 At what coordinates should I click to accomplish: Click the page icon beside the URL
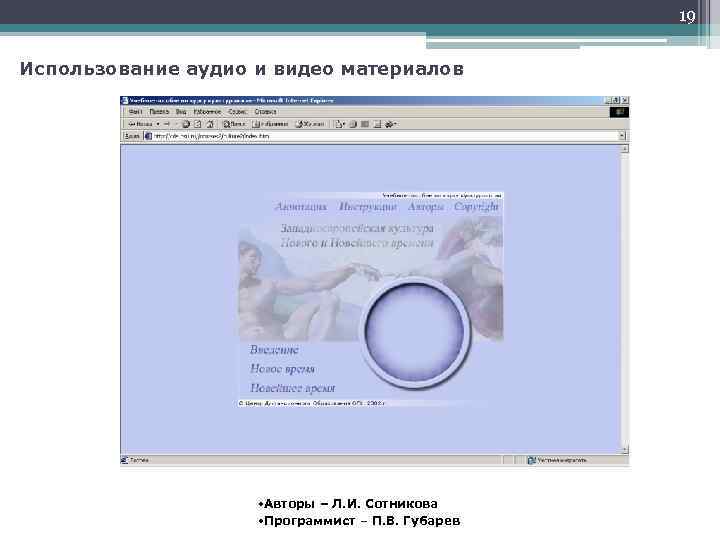148,136
